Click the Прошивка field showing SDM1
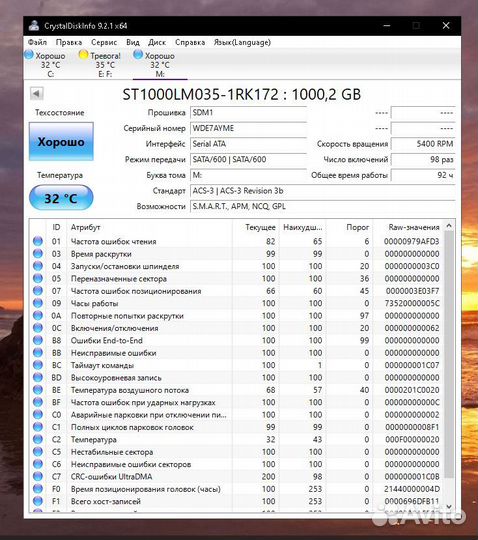 pos(248,113)
